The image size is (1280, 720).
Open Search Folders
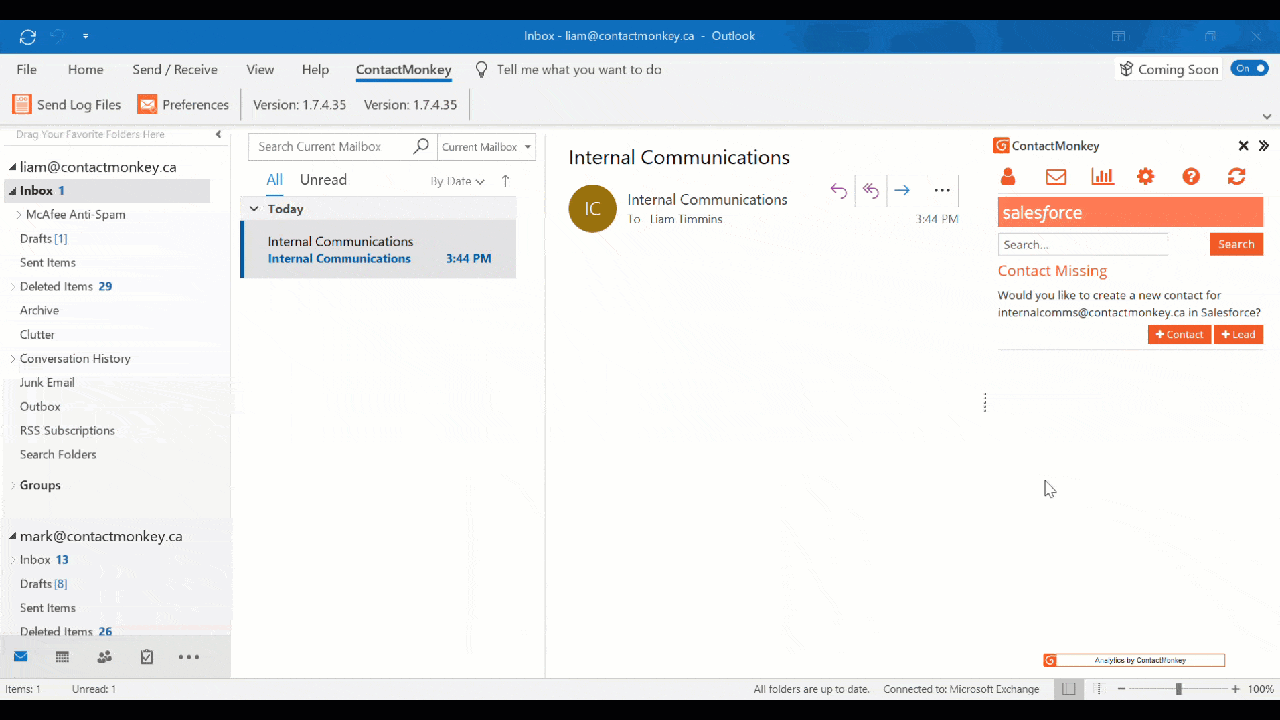[58, 455]
